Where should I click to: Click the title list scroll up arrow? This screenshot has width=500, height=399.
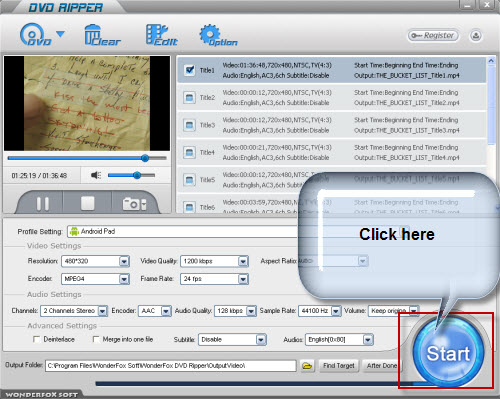(491, 61)
